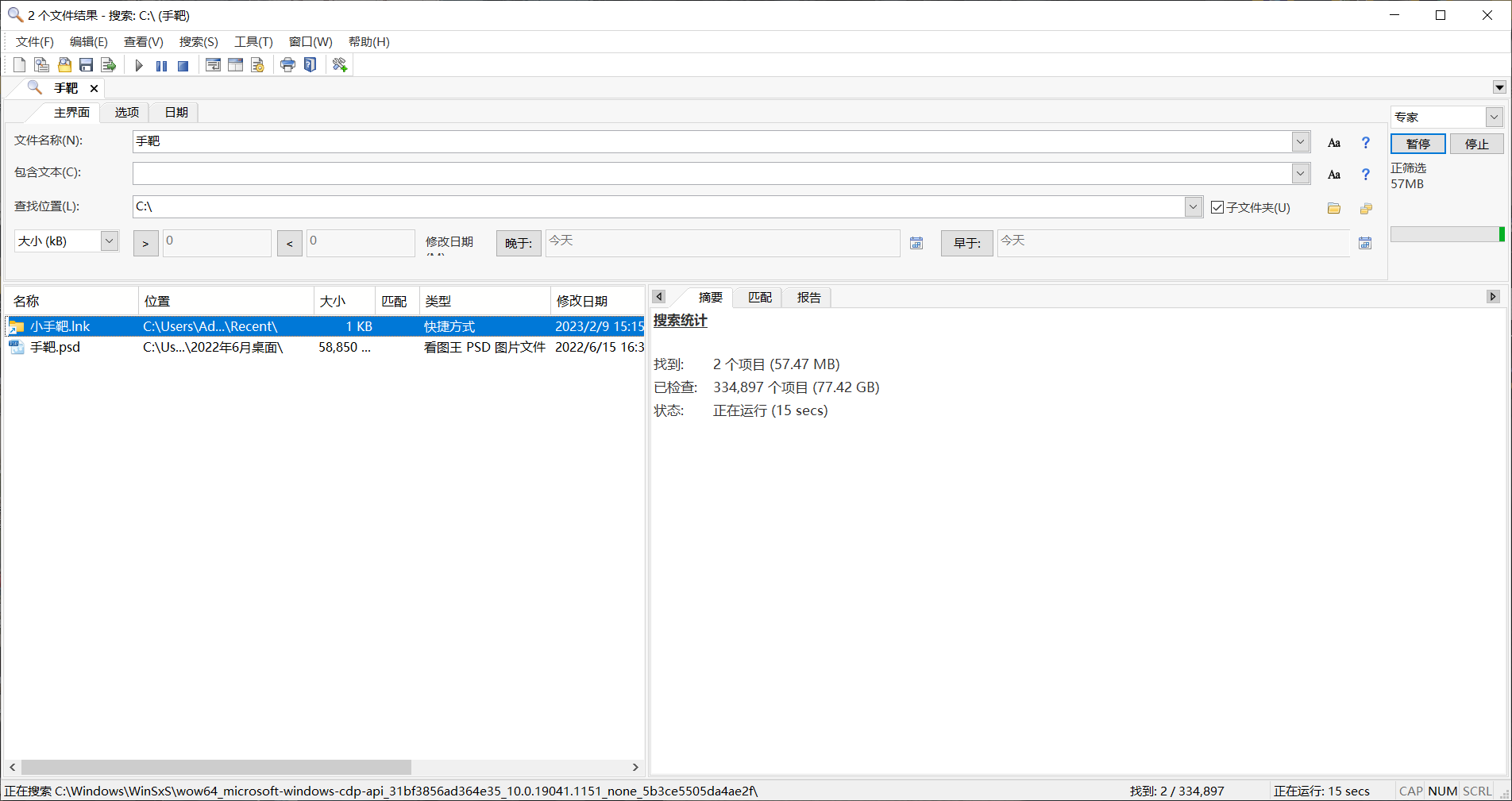Click the save floppy disk icon
This screenshot has width=1512, height=801.
coord(87,66)
